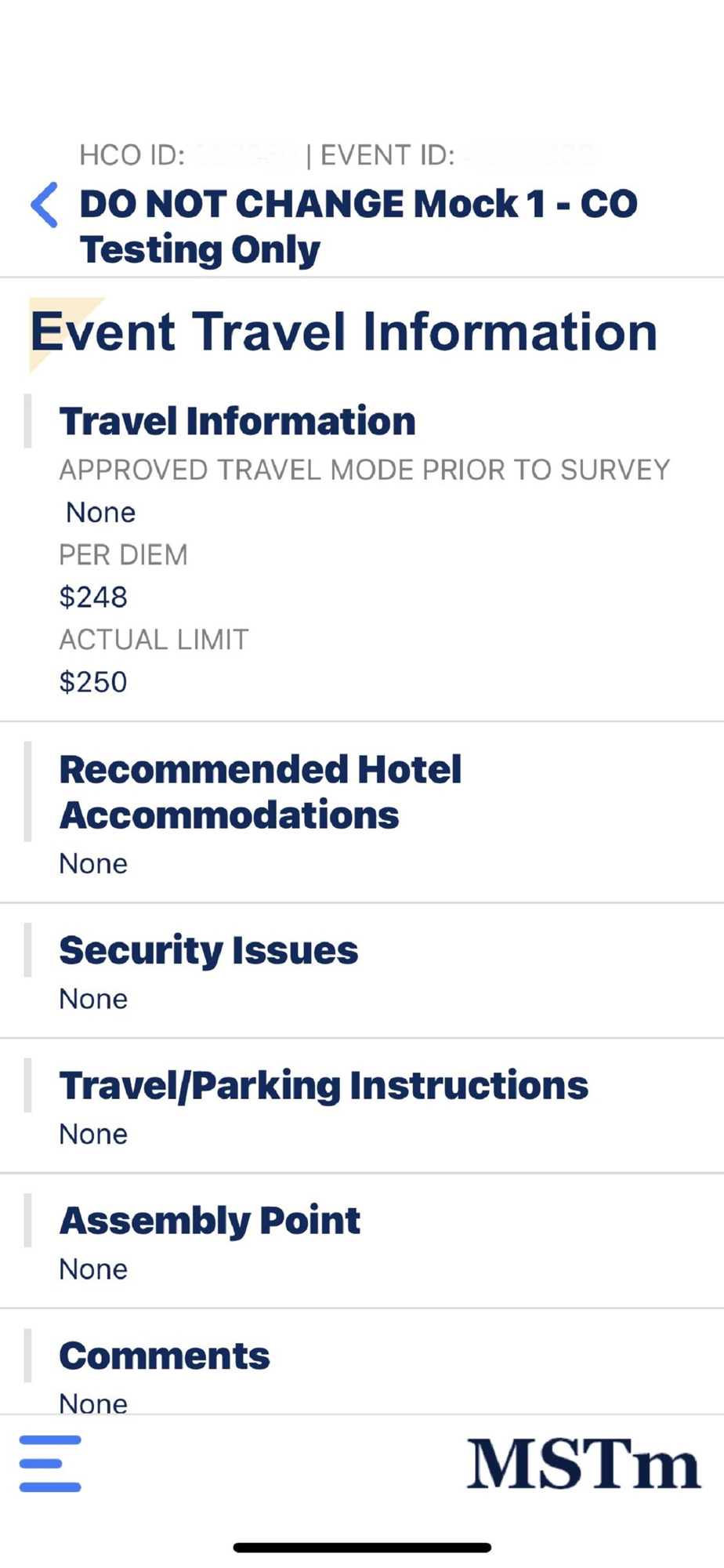This screenshot has width=724, height=1568.
Task: Tap None under Security Issues
Action: [x=93, y=999]
